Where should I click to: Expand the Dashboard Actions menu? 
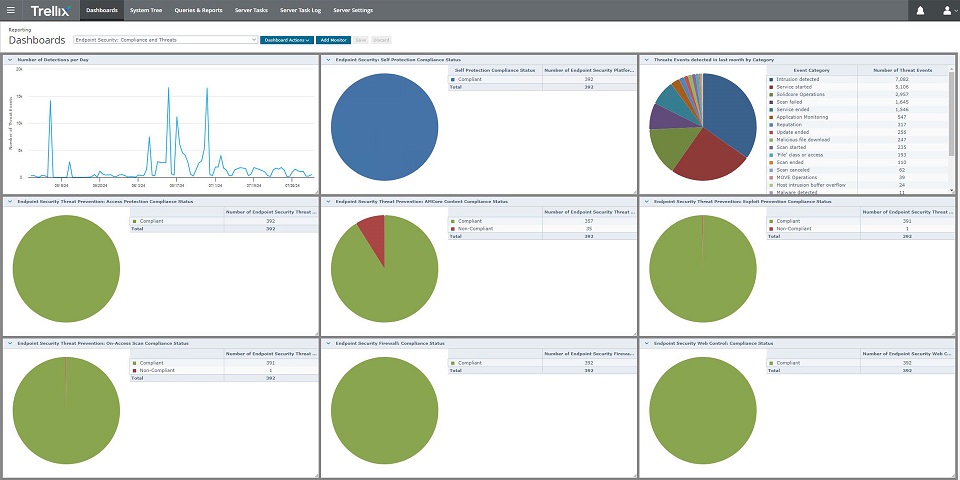coord(287,40)
